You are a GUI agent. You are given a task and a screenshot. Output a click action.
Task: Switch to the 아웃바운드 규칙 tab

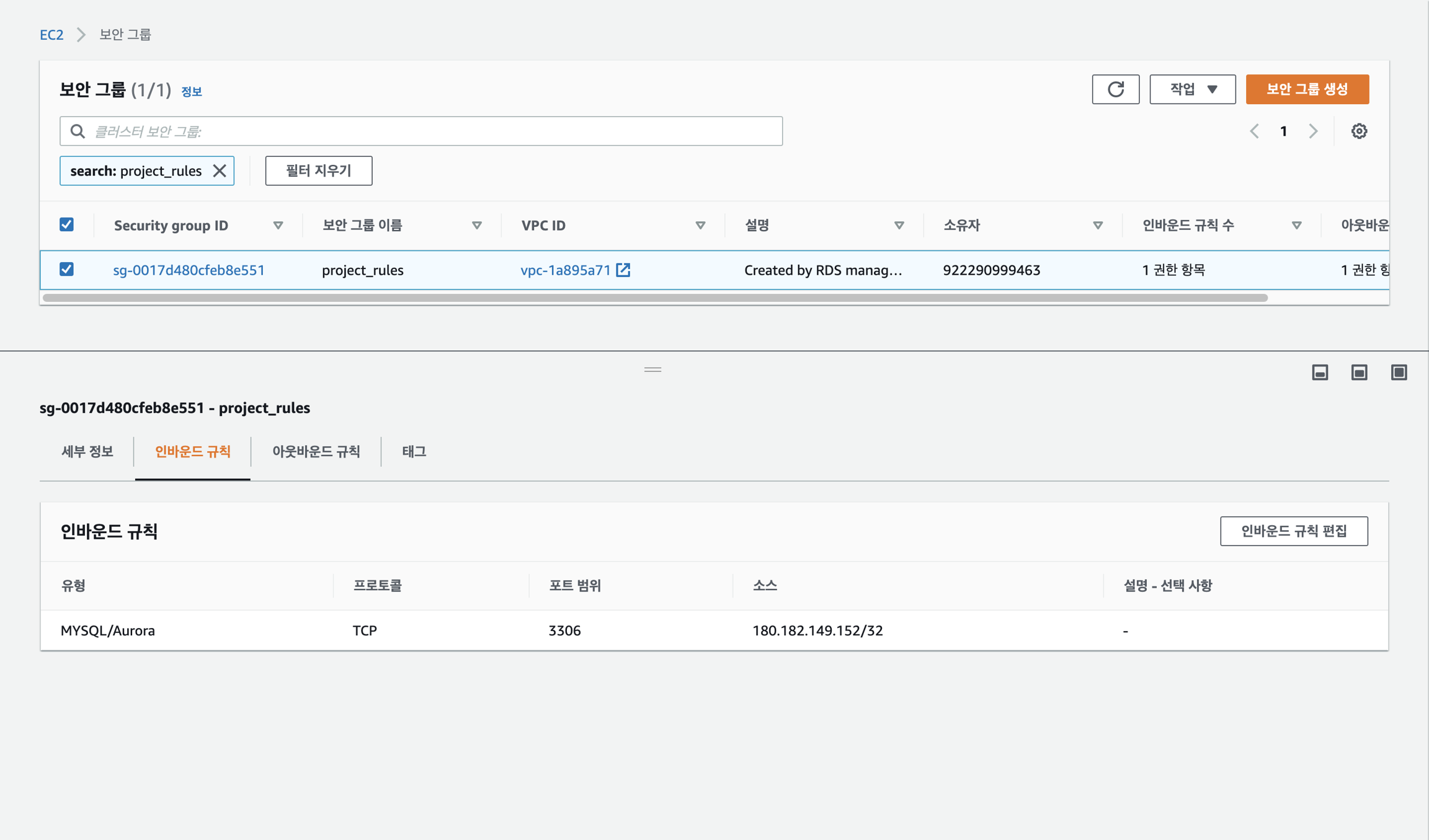[316, 451]
